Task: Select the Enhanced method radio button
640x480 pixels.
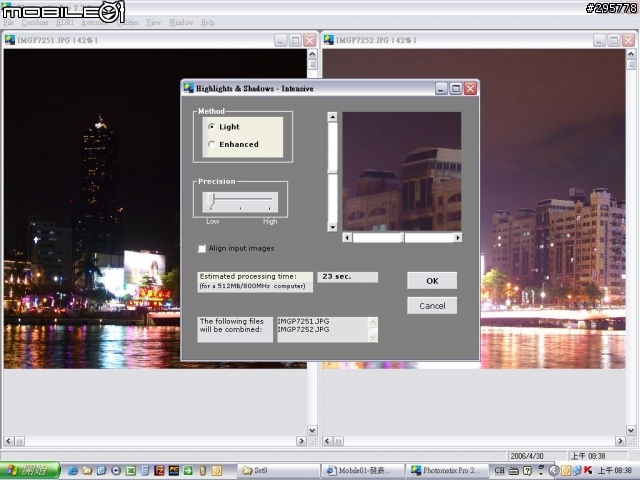Action: pos(211,144)
